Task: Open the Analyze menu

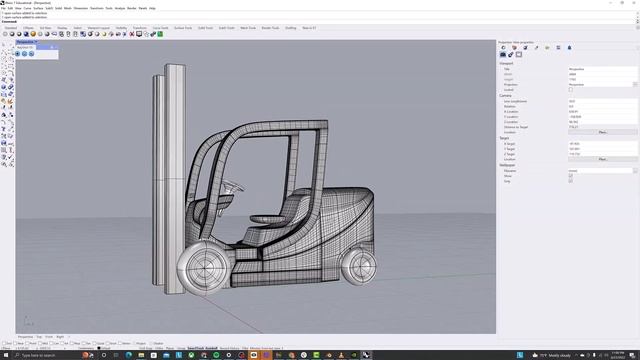Action: point(120,8)
